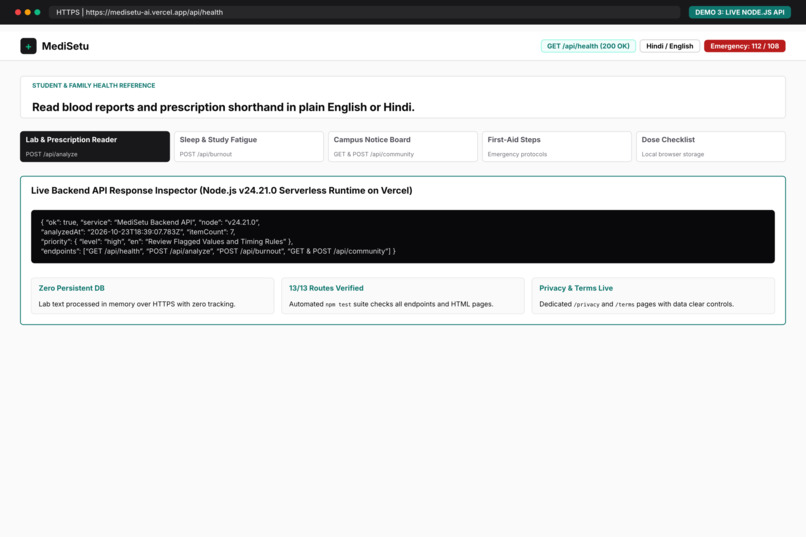Toggle the Hindi / English language switch

(669, 46)
